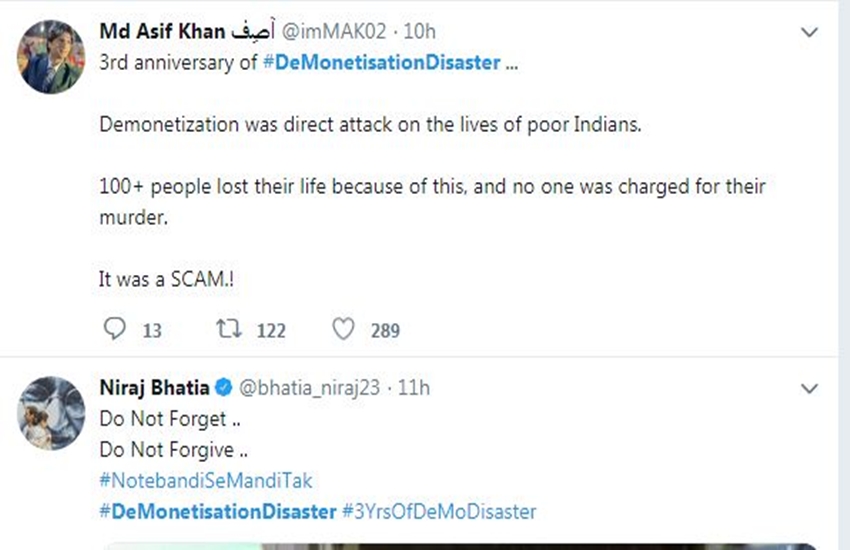Open Niraj Bhatia's profile avatar
The height and width of the screenshot is (550, 850).
click(50, 413)
